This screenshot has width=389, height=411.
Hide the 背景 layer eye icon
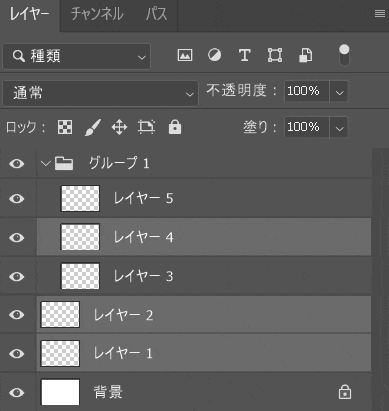[17, 392]
